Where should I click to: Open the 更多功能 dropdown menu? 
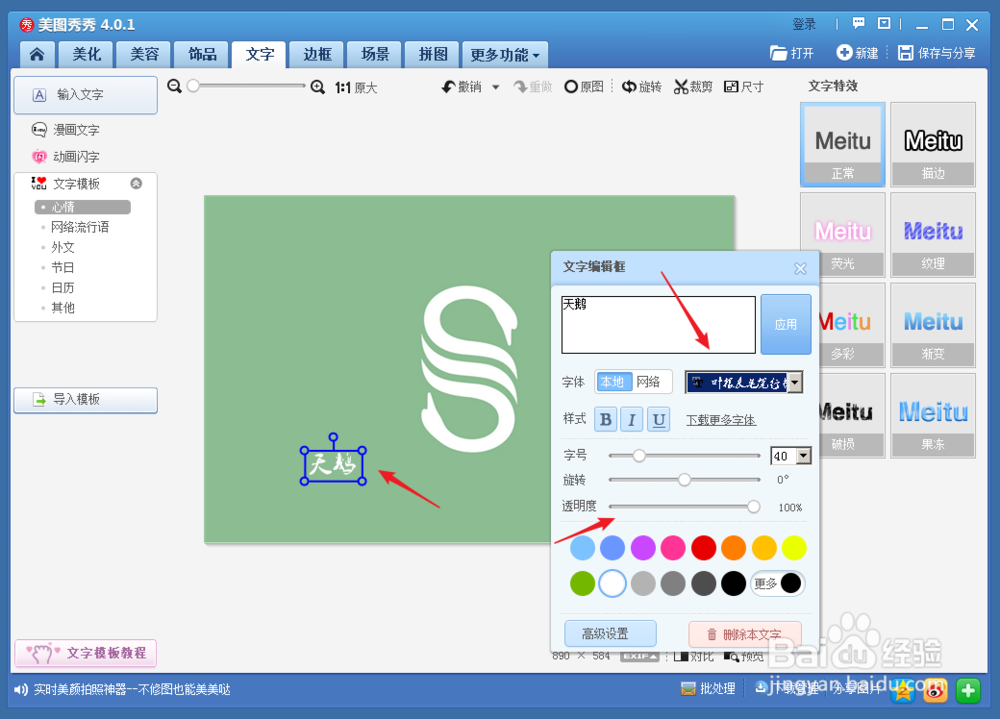click(x=505, y=55)
